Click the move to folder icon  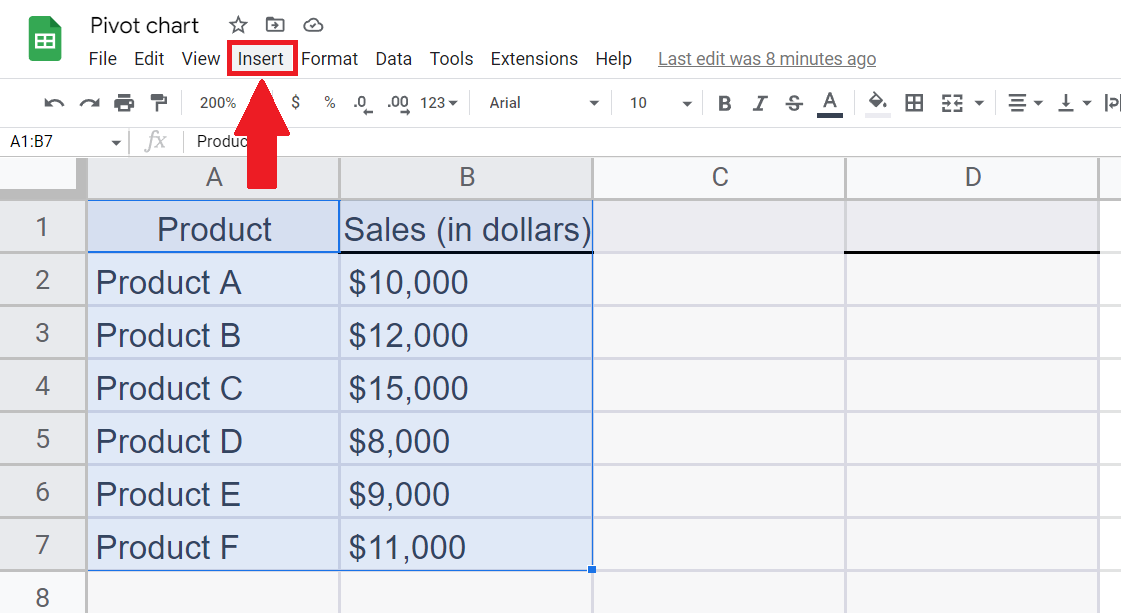275,25
